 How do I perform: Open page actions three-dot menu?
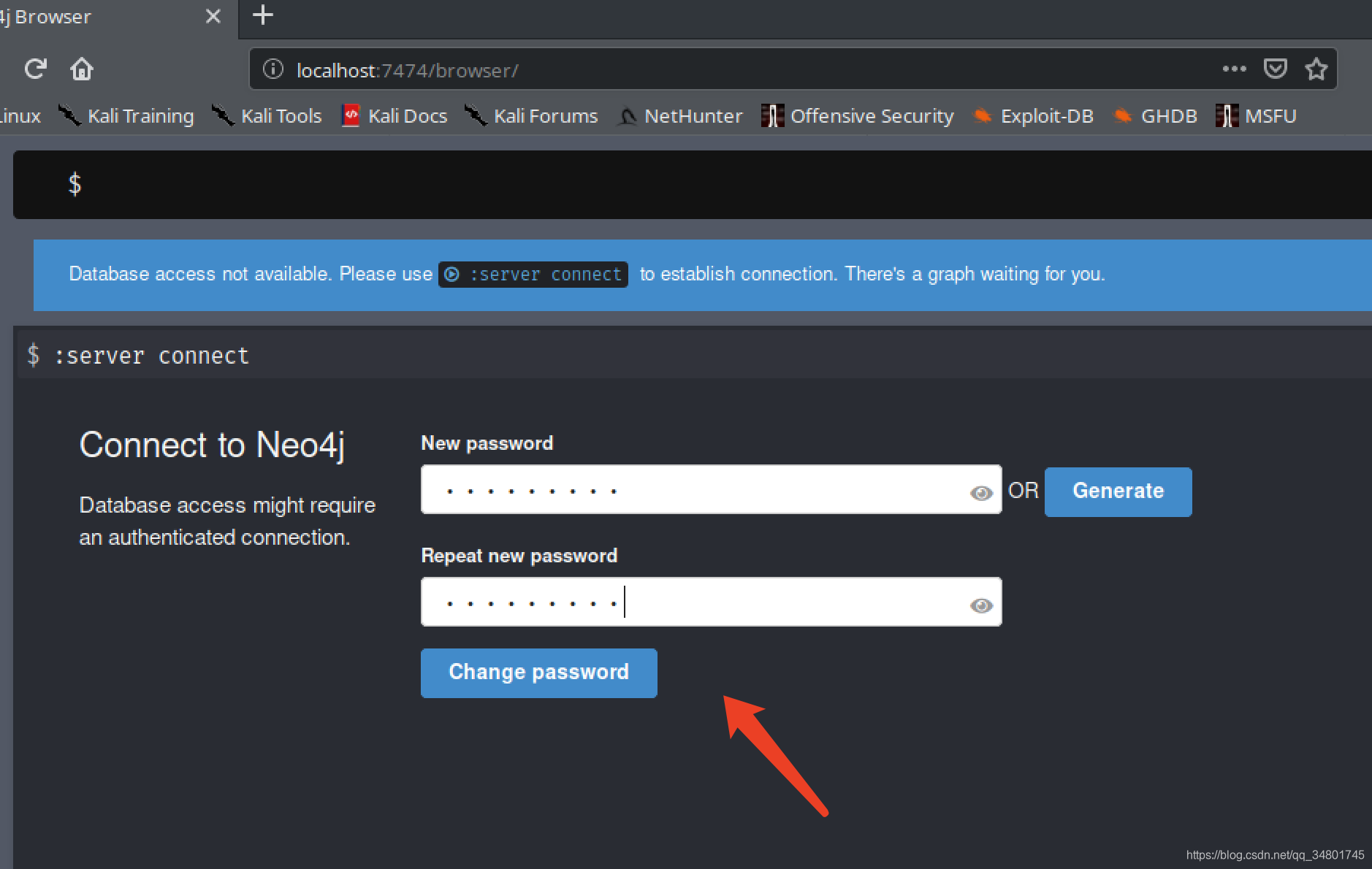tap(1234, 69)
